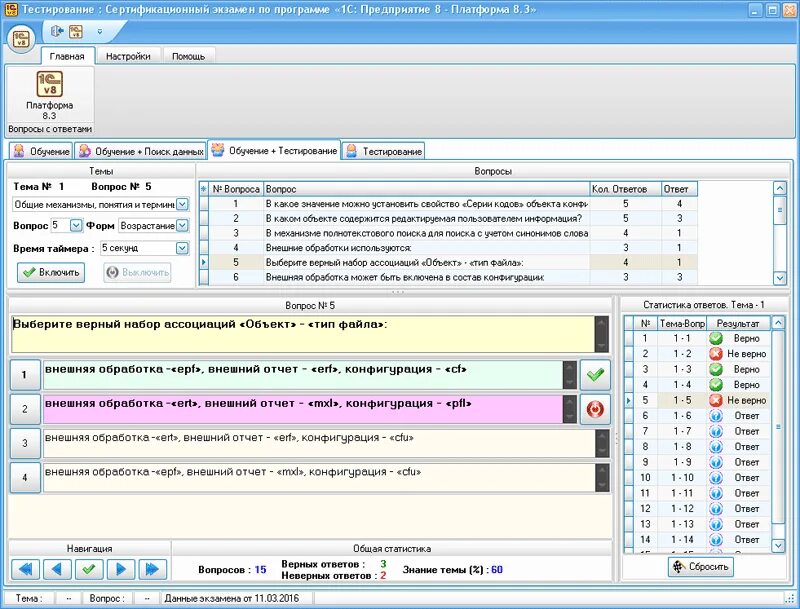This screenshot has width=800, height=609.
Task: Go to next question arrow
Action: pyautogui.click(x=121, y=569)
